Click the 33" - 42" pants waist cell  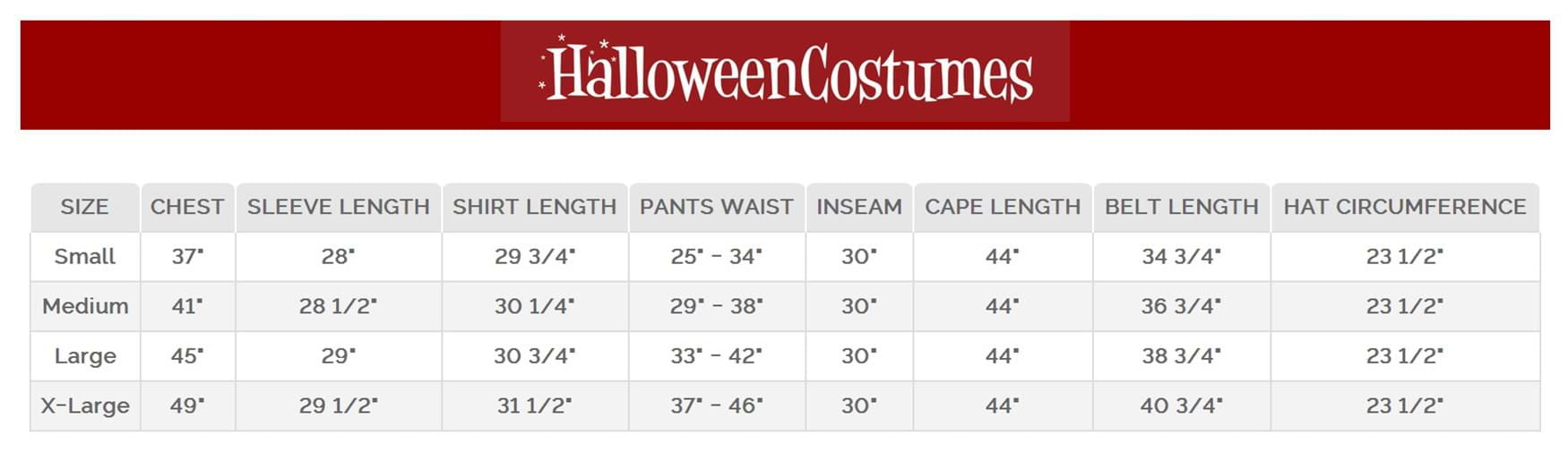pos(717,356)
